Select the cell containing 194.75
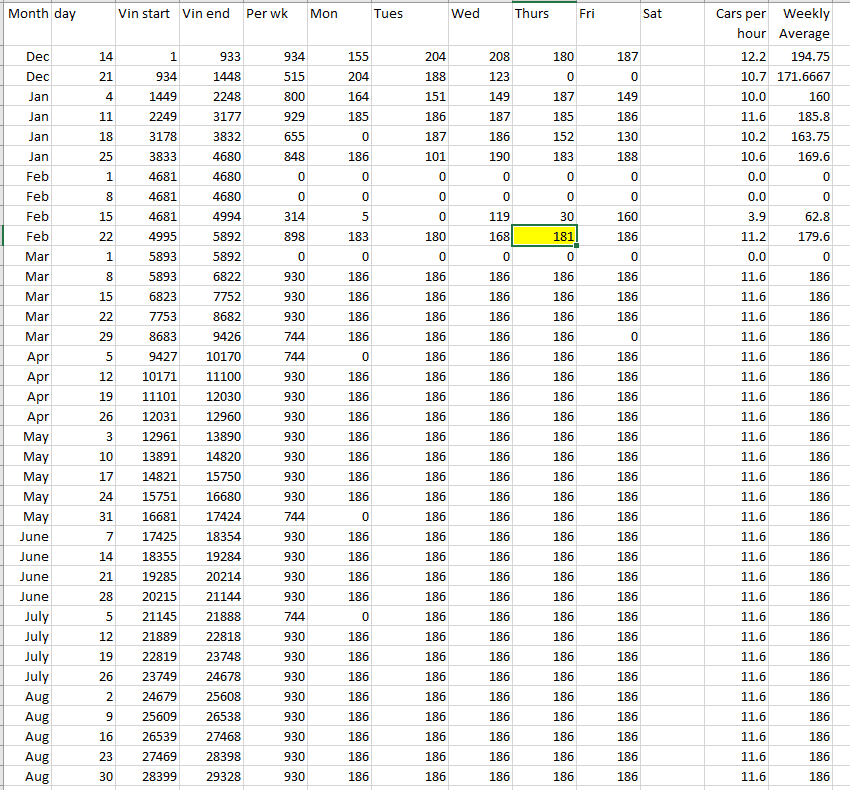 806,57
